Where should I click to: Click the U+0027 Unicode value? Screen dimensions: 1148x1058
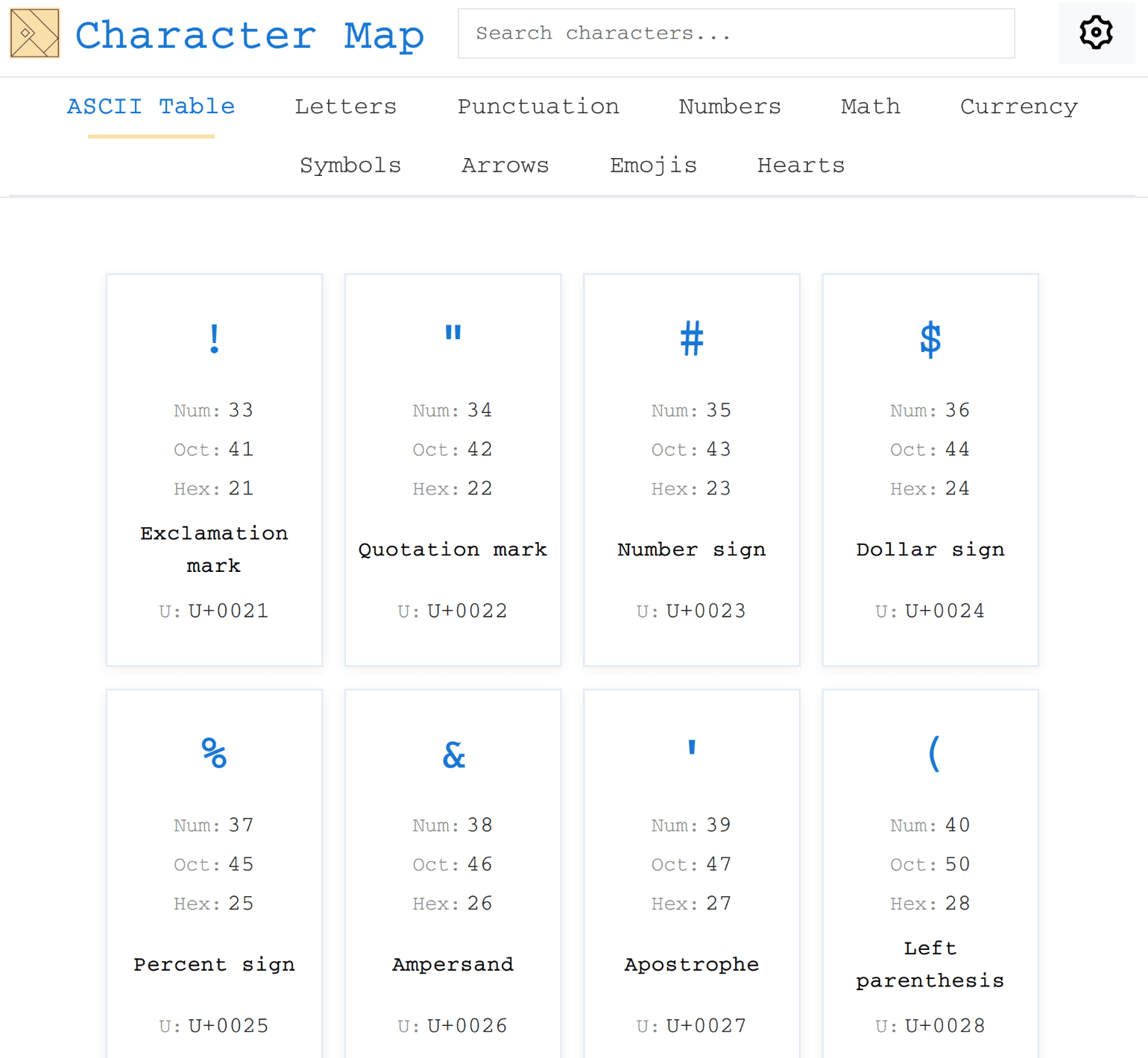pos(706,1026)
